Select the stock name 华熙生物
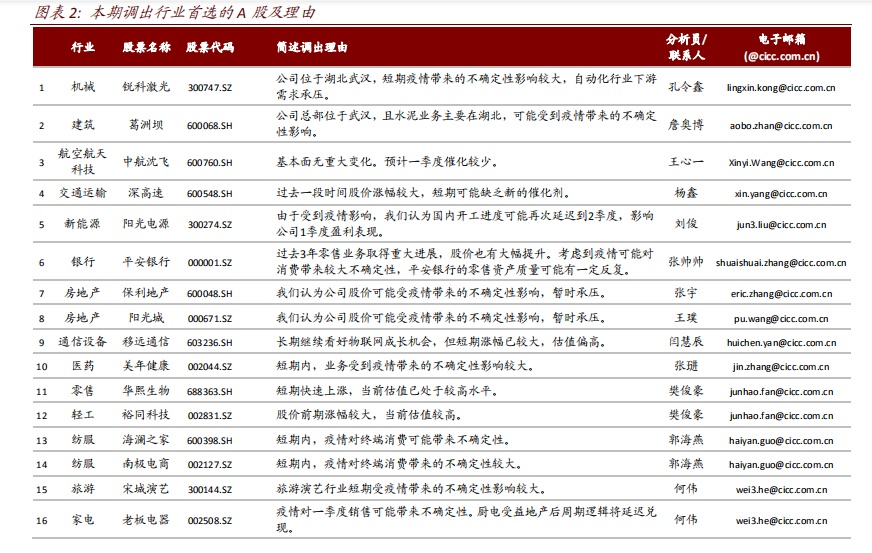This screenshot has width=872, height=553. [146, 391]
